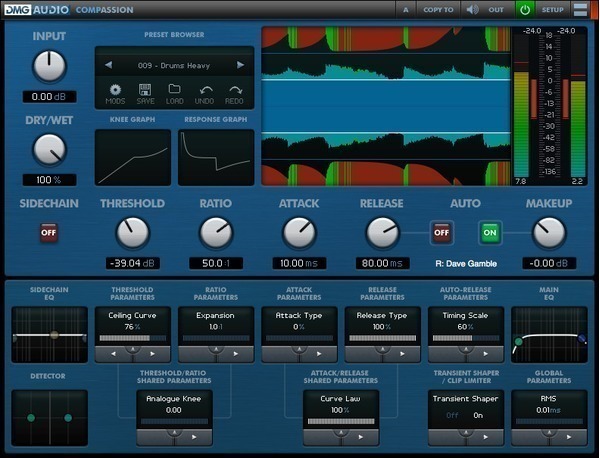Click the Dry/Wet 100 % value field
Screen dimensions: 600x458
click(x=49, y=180)
